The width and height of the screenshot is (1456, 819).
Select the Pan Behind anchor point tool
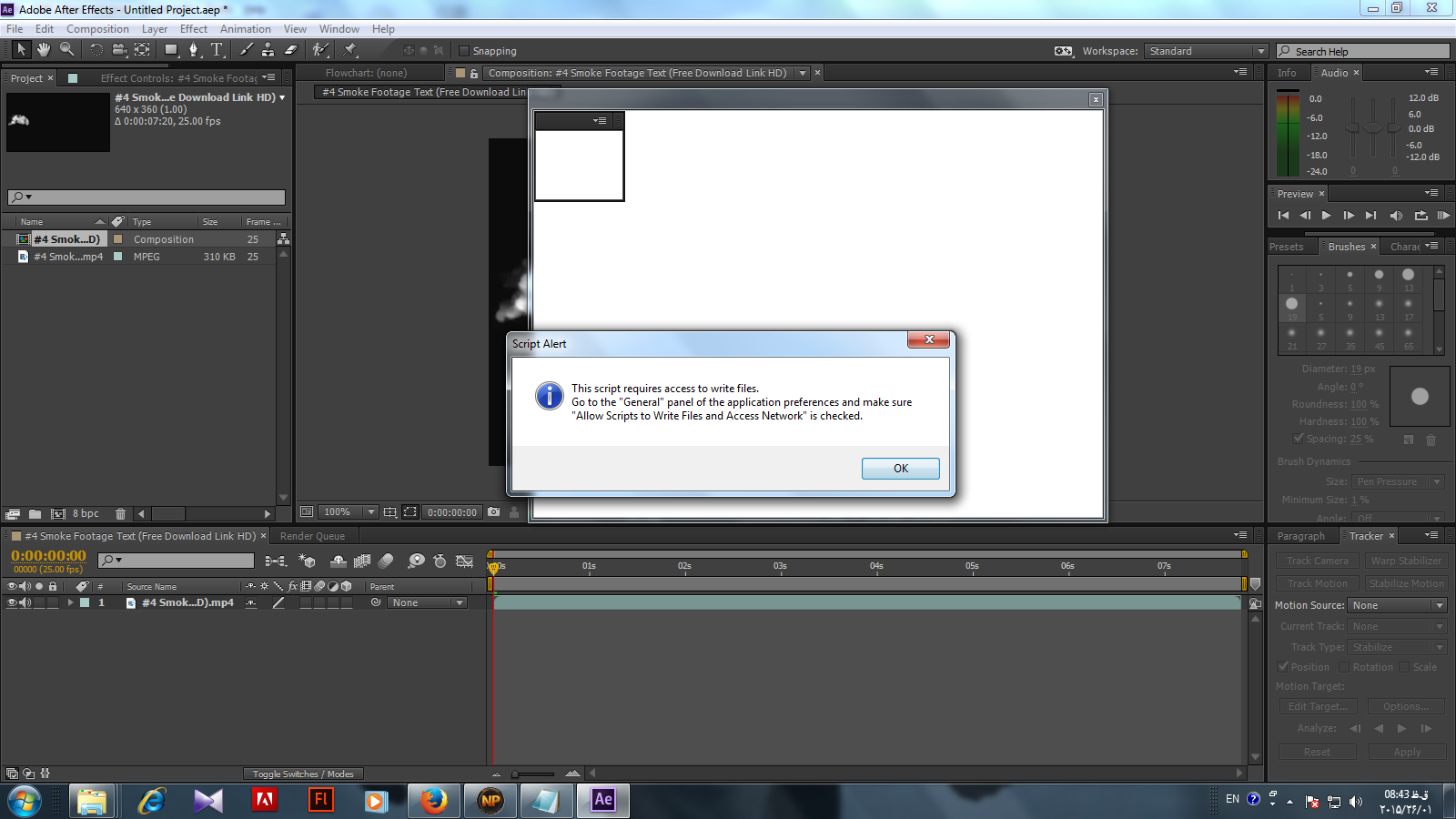(x=142, y=50)
